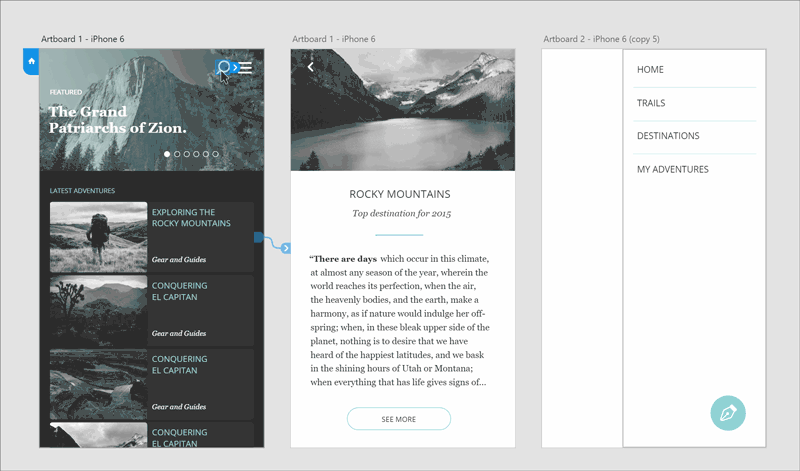Viewport: 800px width, 471px height.
Task: Click the back chevron on Rocky Mountains screen
Action: pyautogui.click(x=310, y=67)
